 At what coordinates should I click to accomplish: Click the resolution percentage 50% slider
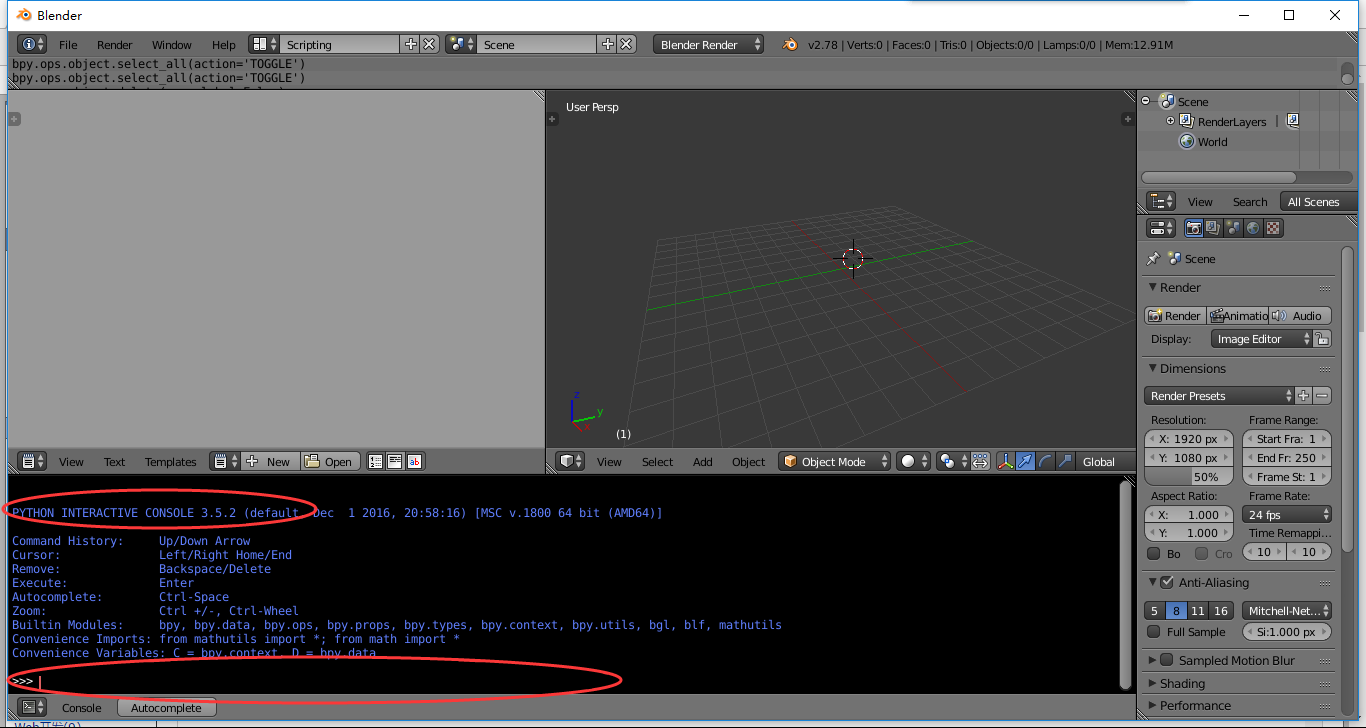point(1188,477)
